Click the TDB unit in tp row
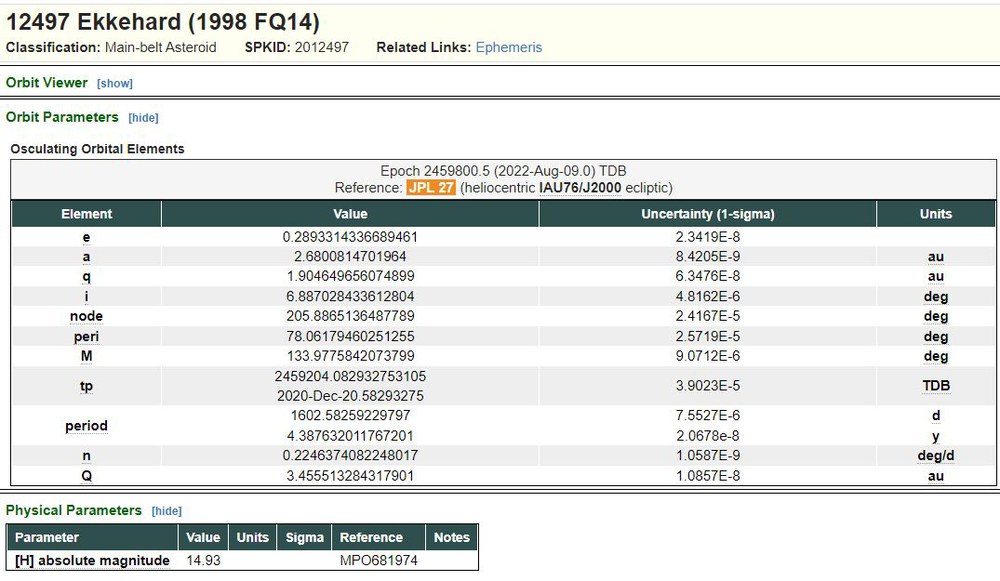1000x581 pixels. (935, 386)
